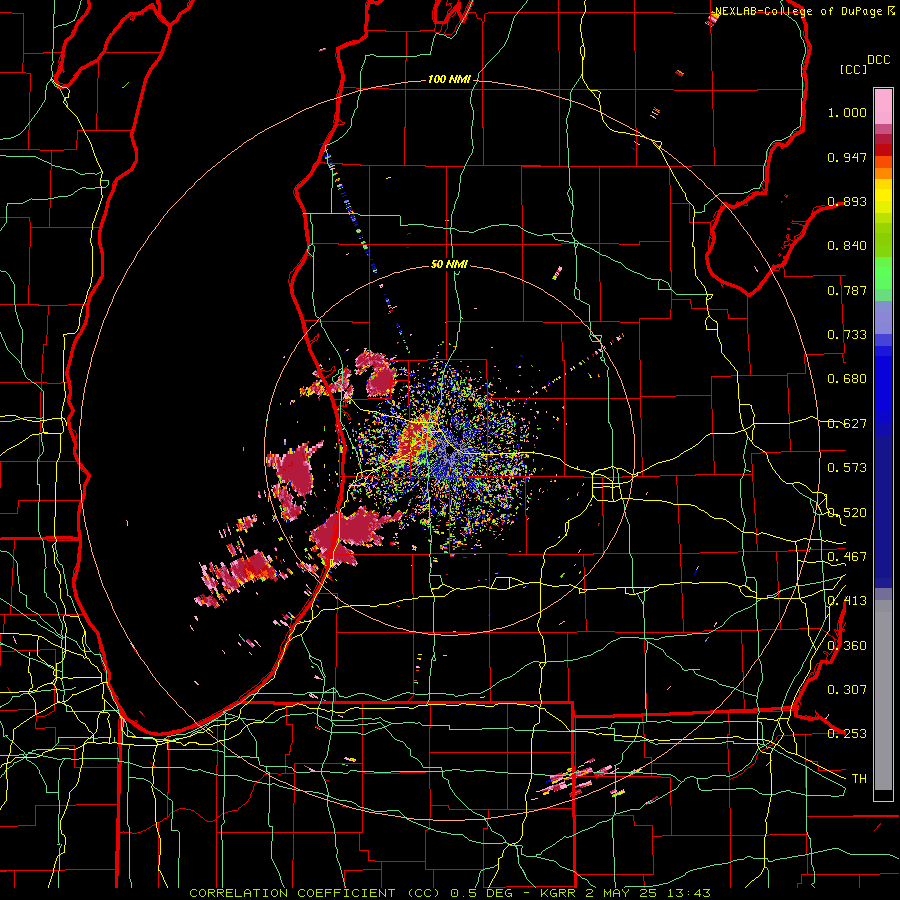Click the DCC label above the color scale
The image size is (900, 900).
[878, 60]
